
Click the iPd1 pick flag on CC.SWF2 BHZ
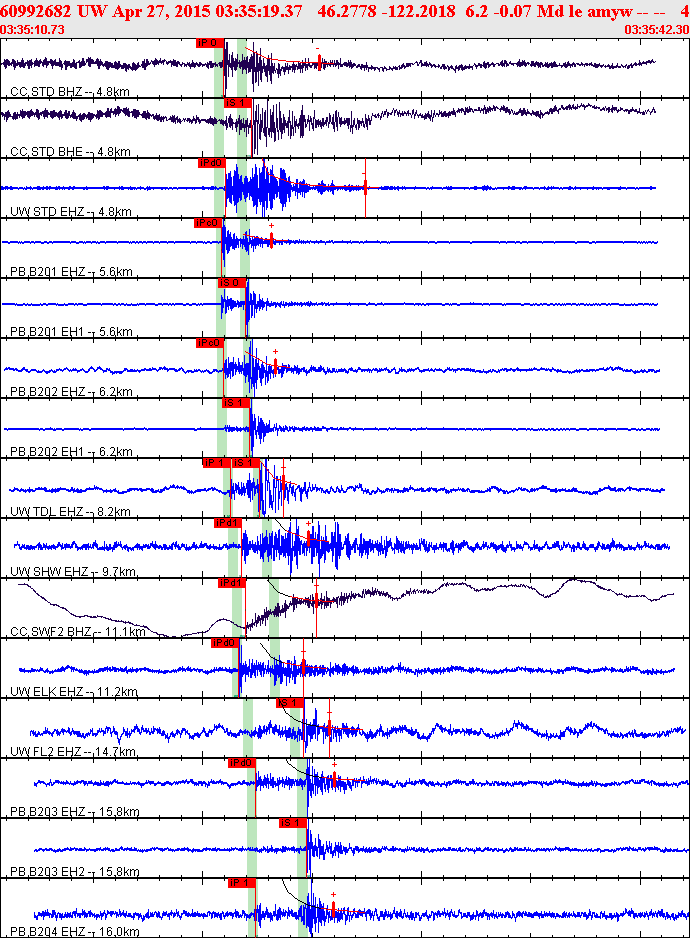232,583
